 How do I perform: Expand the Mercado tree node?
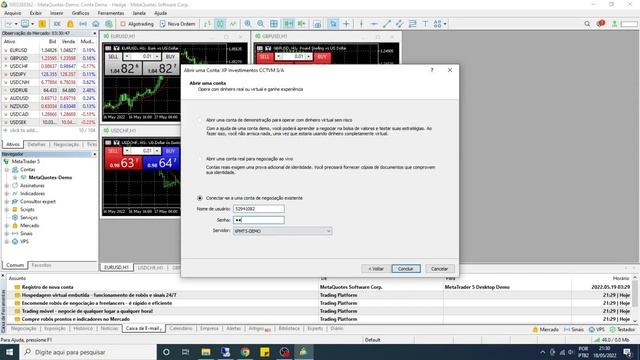(7, 226)
